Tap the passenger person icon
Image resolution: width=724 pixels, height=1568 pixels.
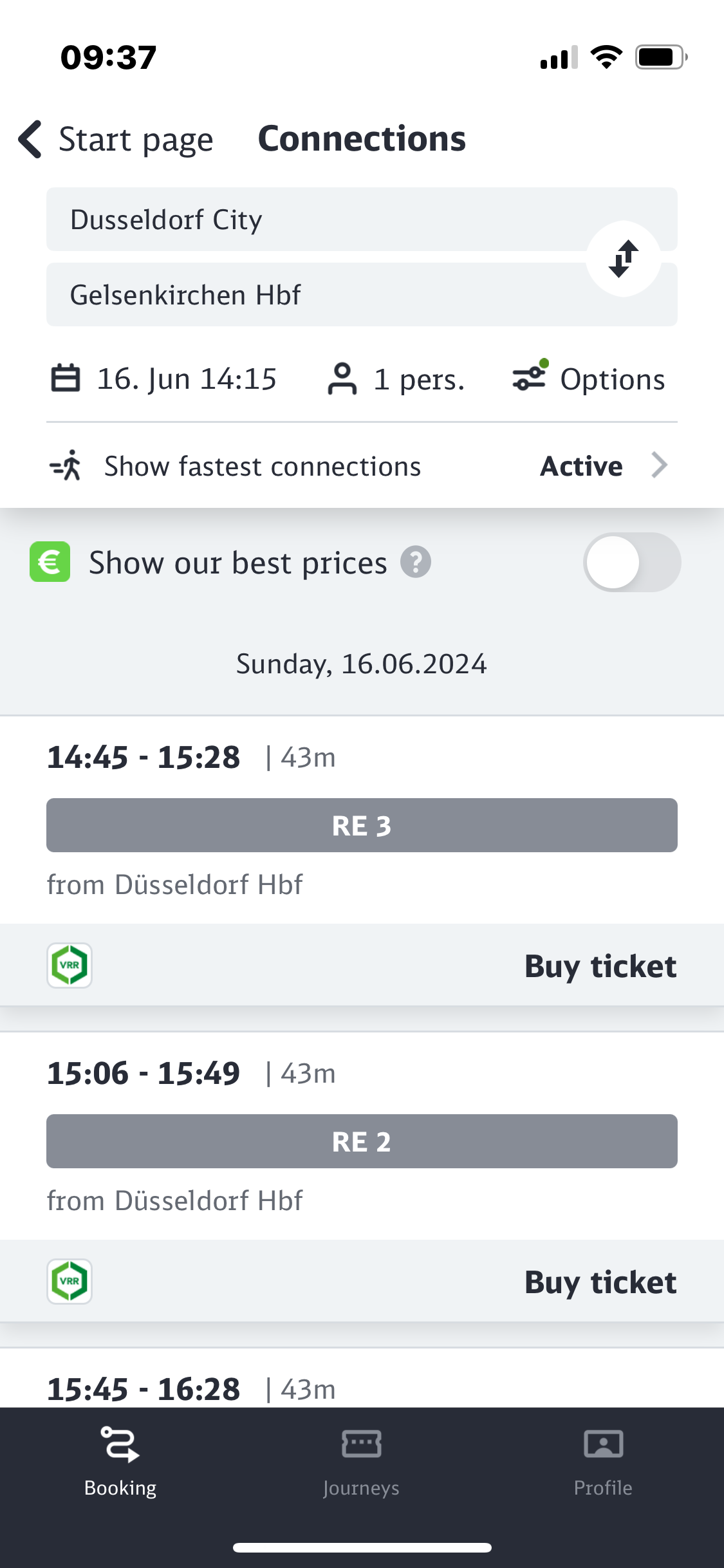click(x=342, y=378)
